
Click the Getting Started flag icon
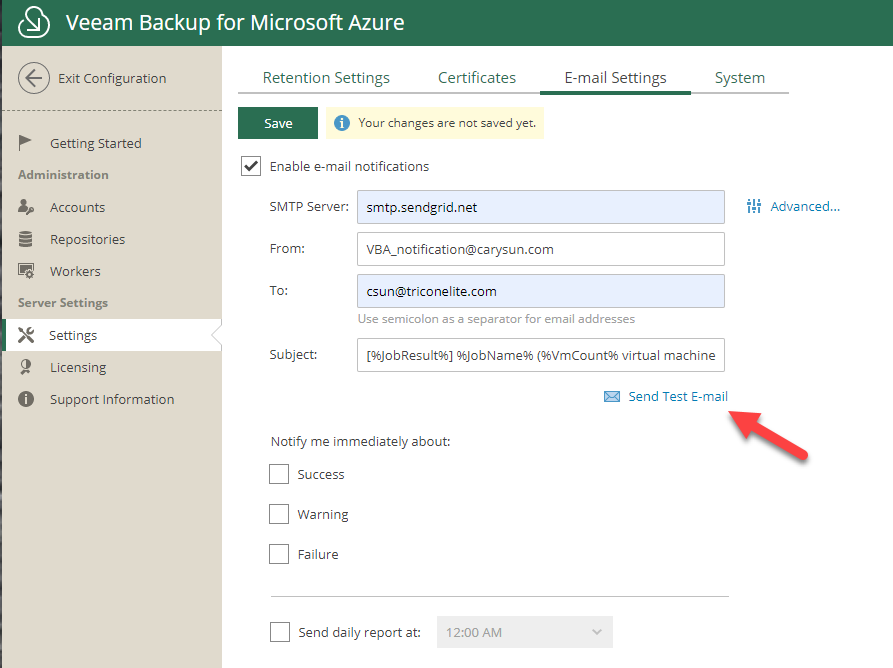[24, 143]
